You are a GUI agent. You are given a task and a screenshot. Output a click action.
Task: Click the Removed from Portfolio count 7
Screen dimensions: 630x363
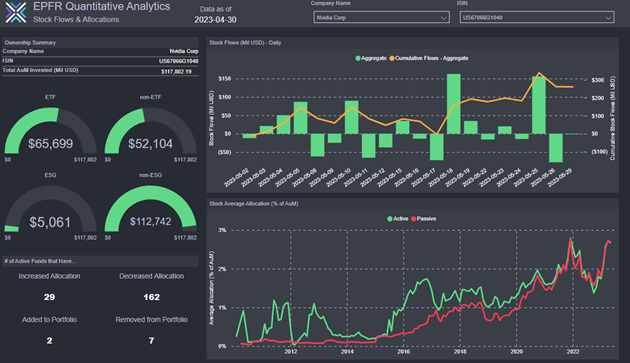151,340
